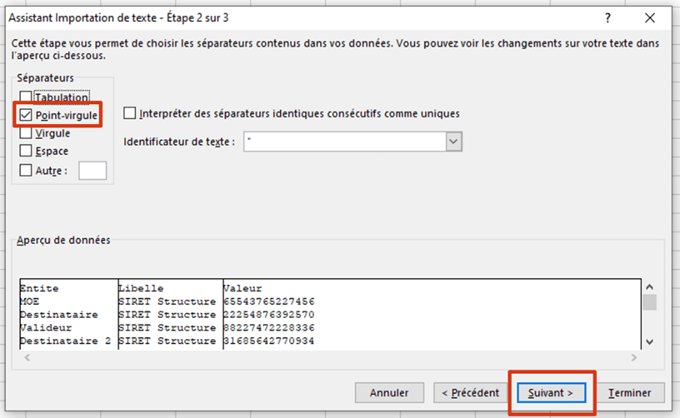Click the preview's horizontal scroll right arrow

click(x=632, y=357)
